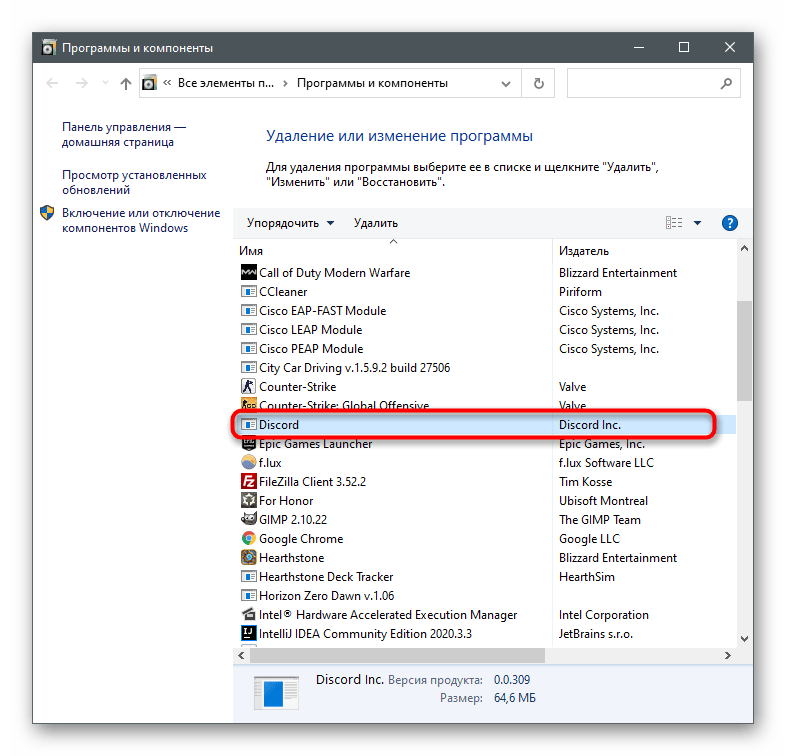Select the IntelliJ IDEA Community Edition icon
This screenshot has width=786, height=756.
tap(249, 633)
